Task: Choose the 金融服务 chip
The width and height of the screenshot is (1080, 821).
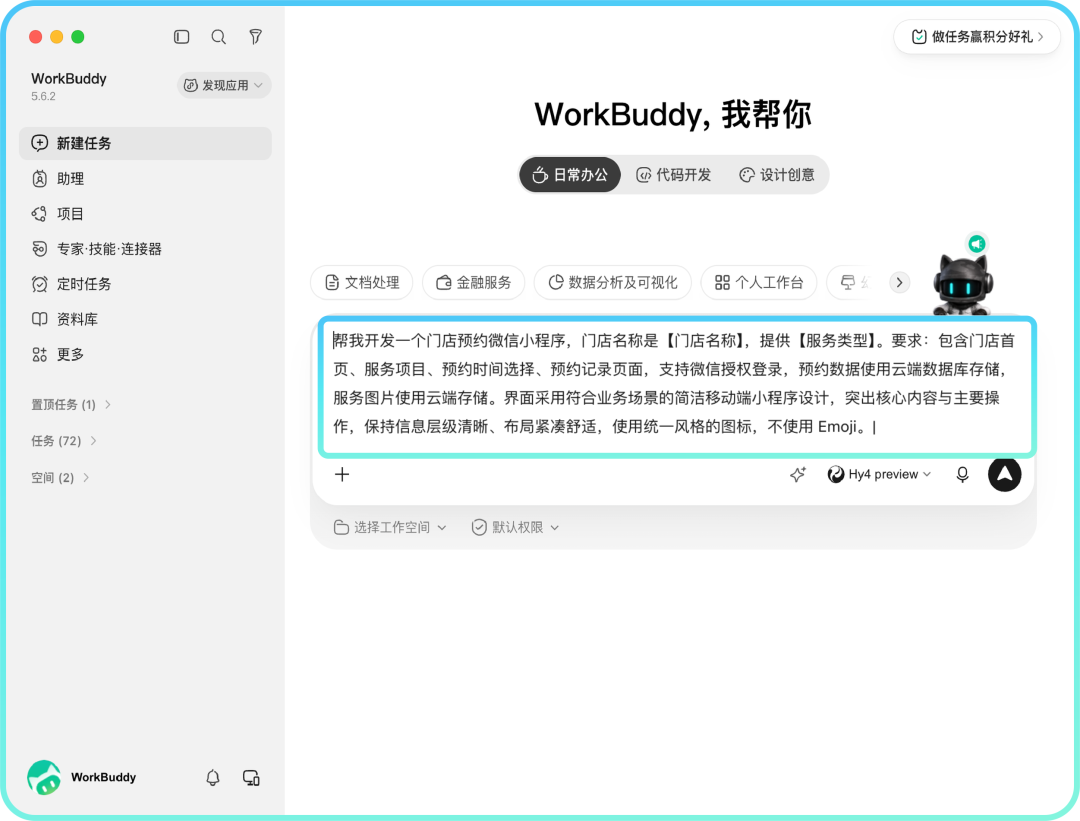Action: 474,282
